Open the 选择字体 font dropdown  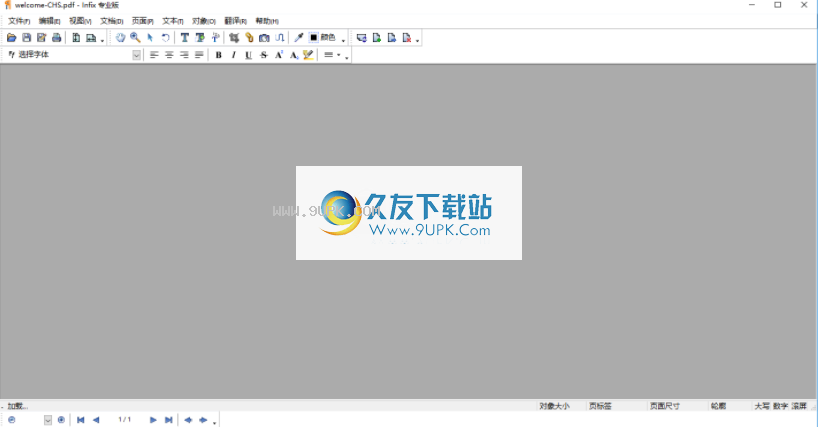pyautogui.click(x=136, y=55)
